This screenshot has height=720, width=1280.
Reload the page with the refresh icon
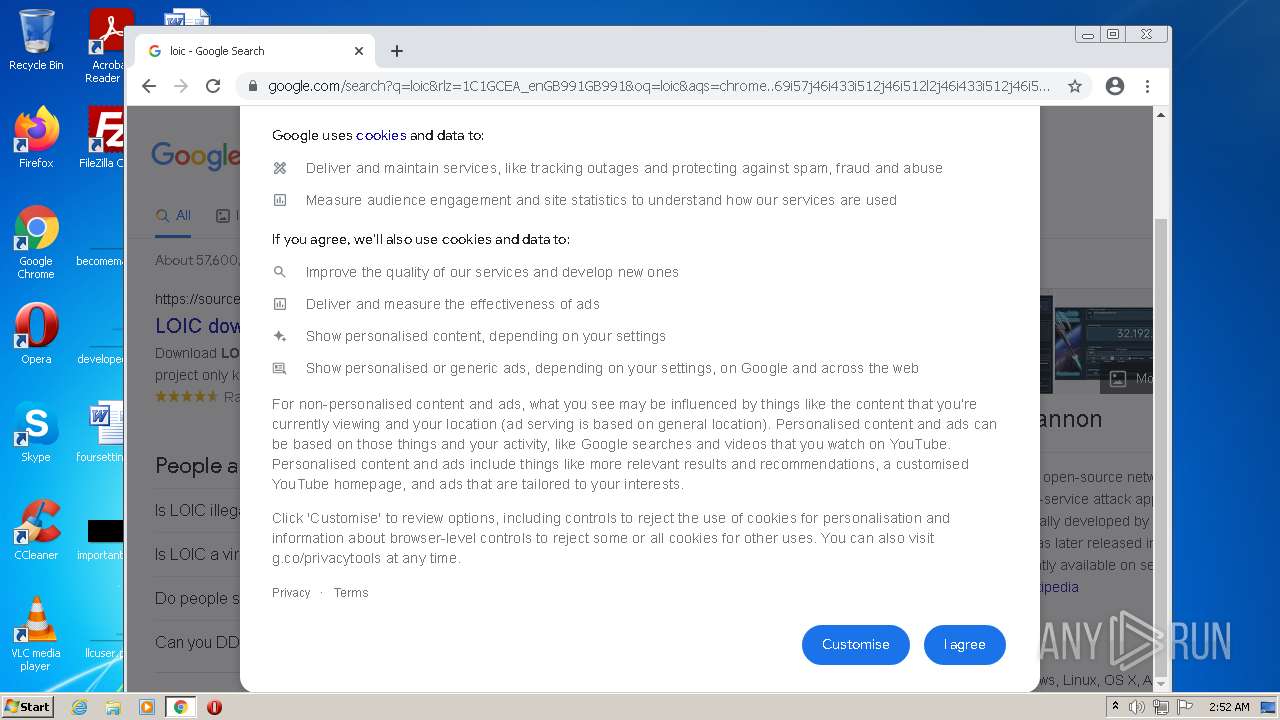213,86
